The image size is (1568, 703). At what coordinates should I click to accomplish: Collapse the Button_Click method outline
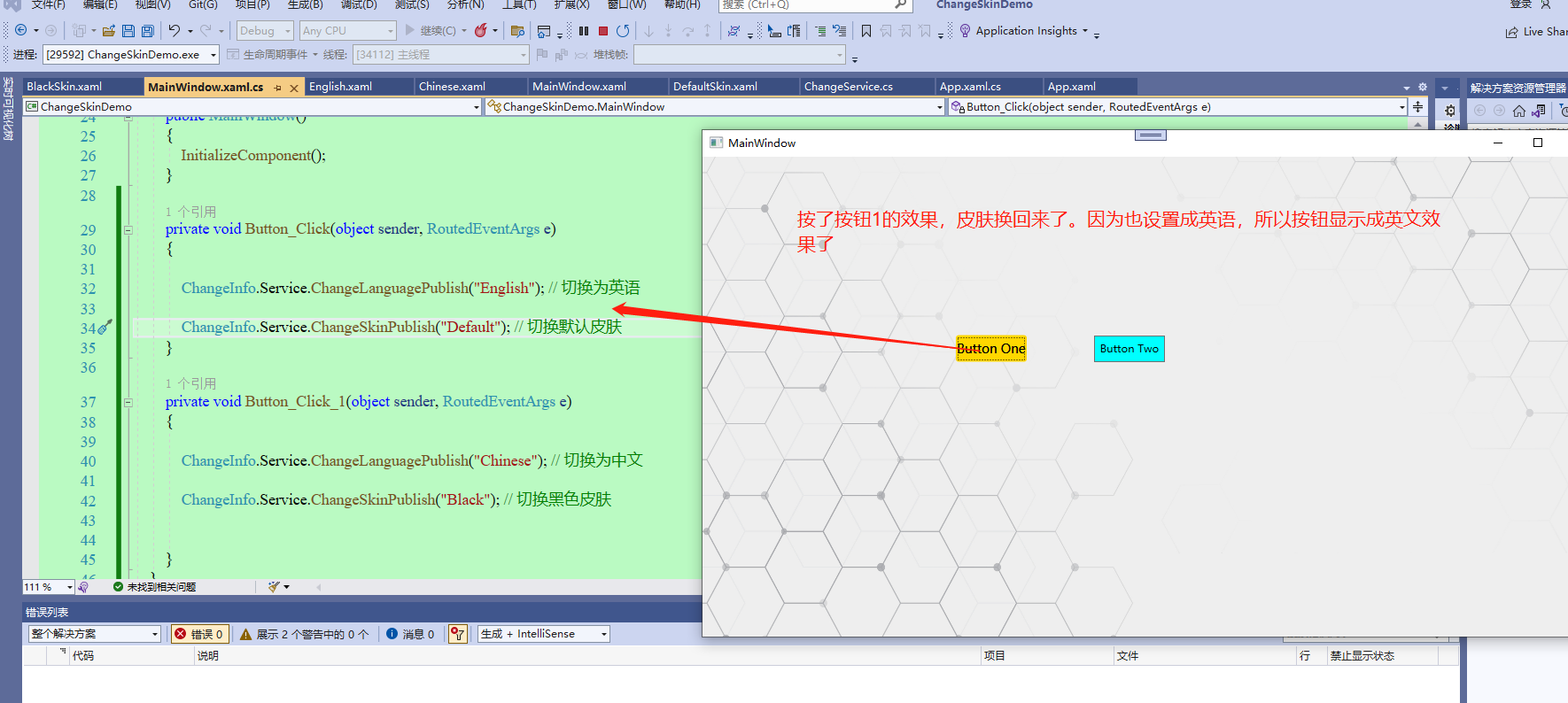pyautogui.click(x=128, y=230)
